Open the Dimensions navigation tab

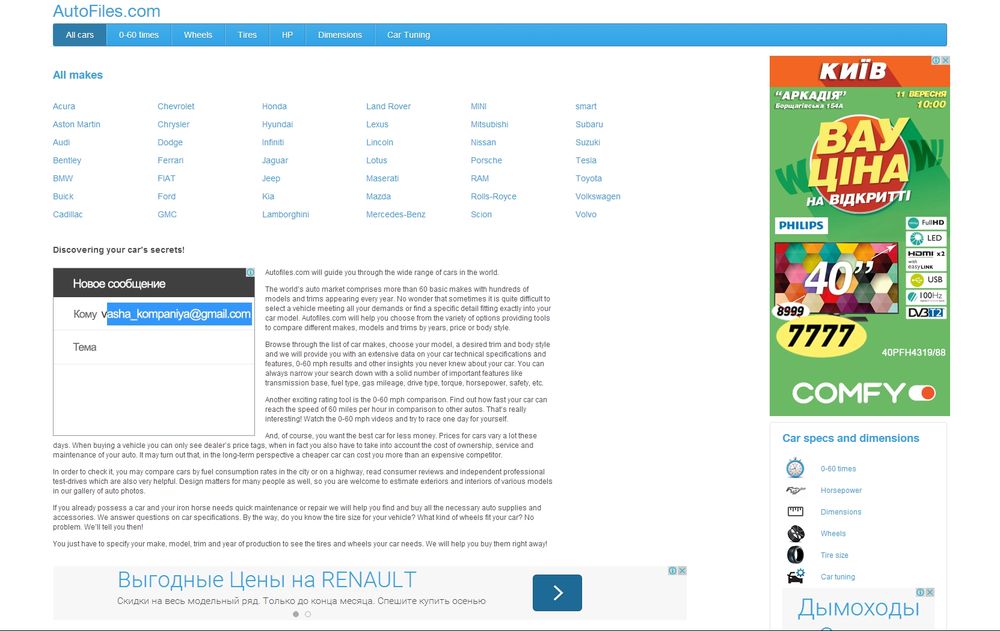click(340, 35)
